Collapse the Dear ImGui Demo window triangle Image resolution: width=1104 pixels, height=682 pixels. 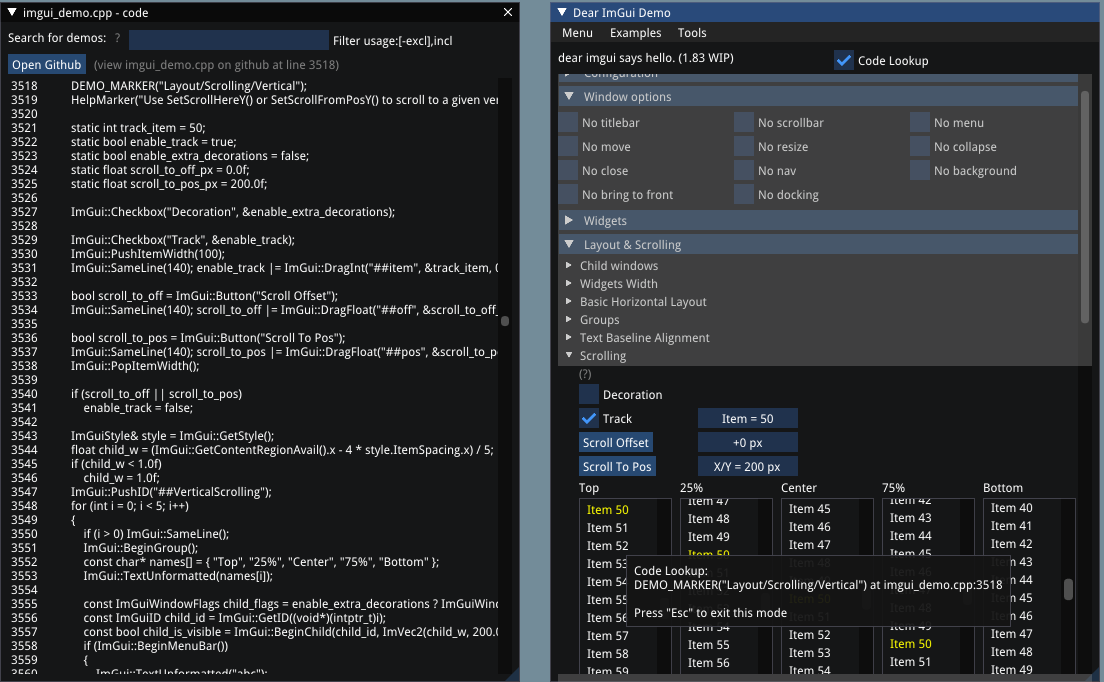click(x=562, y=12)
